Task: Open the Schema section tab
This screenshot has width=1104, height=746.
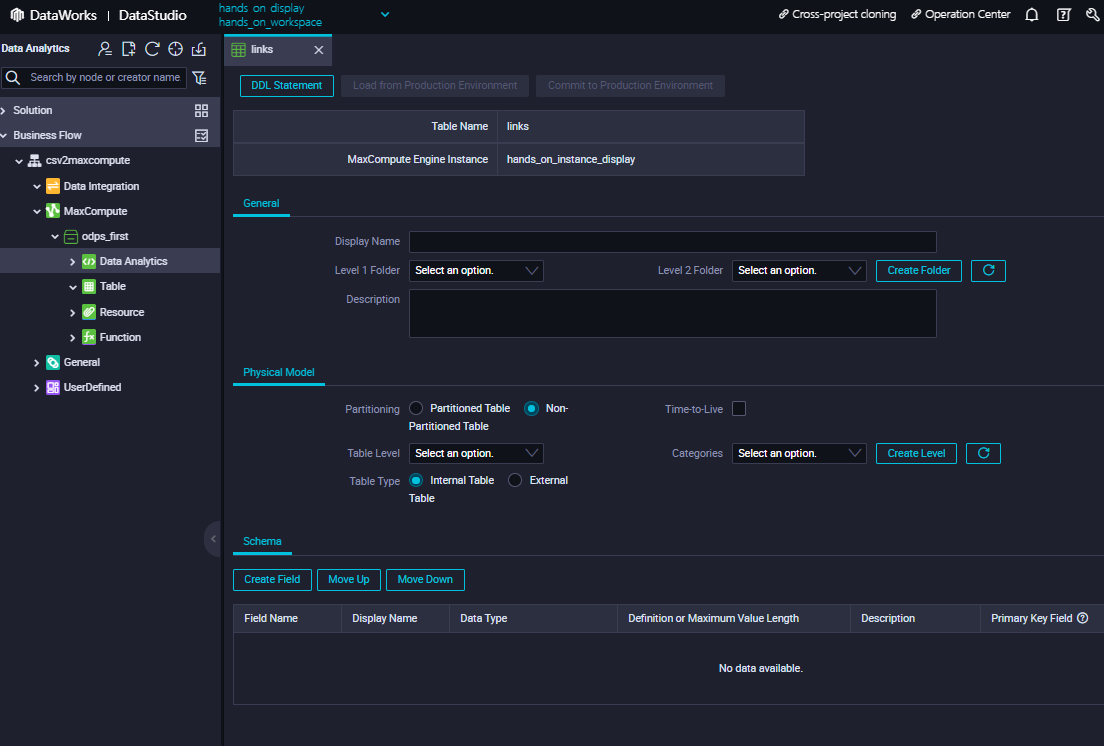Action: (x=262, y=541)
